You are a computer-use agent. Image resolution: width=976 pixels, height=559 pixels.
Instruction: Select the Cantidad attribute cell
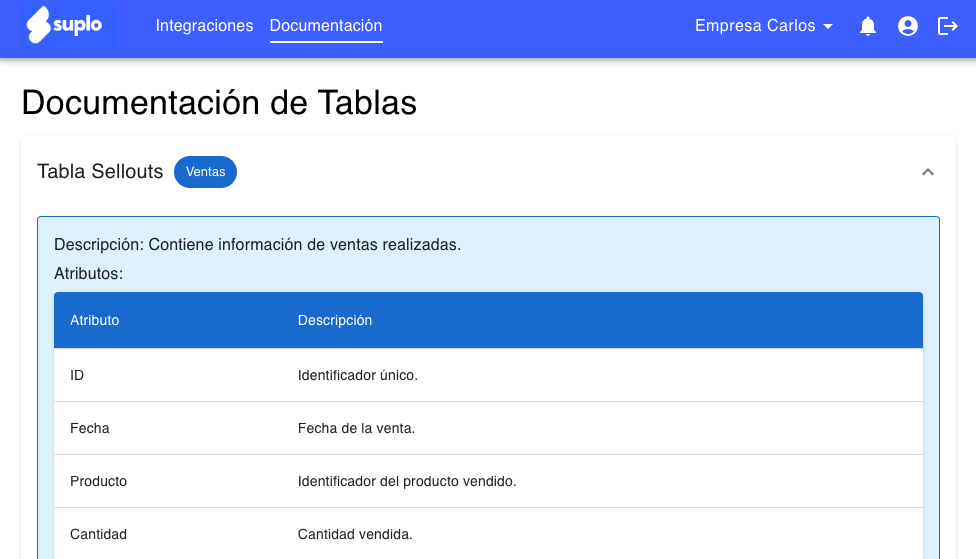[98, 534]
